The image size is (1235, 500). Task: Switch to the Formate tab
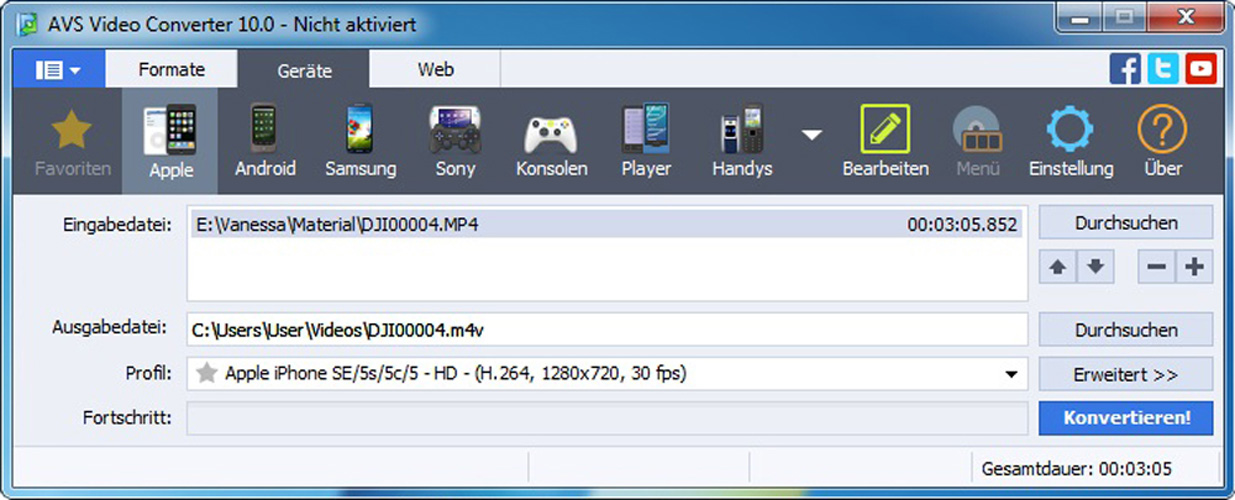(x=172, y=70)
